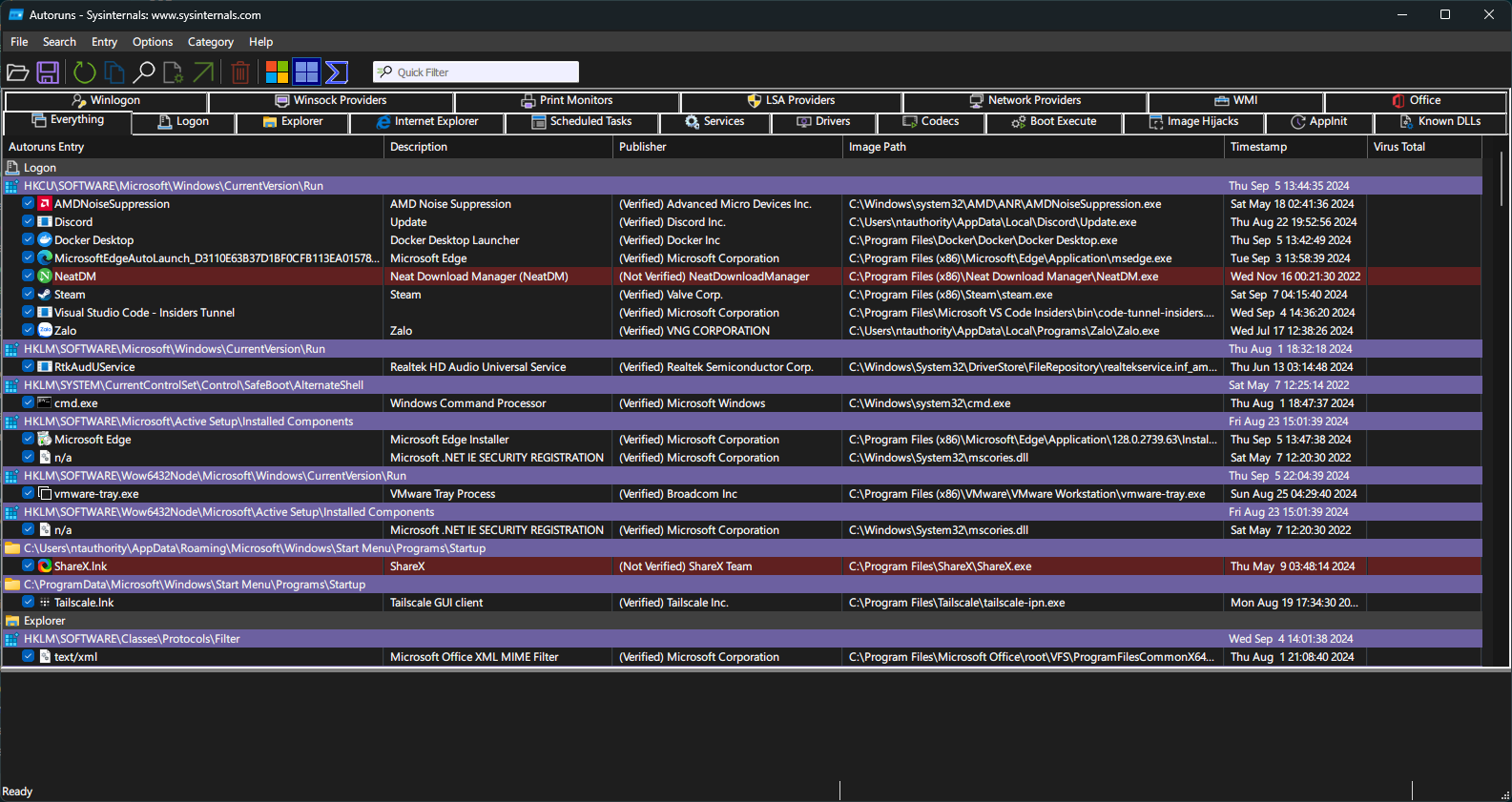The height and width of the screenshot is (802, 1512).
Task: Click the Docker Desktop whale icon
Action: [45, 240]
